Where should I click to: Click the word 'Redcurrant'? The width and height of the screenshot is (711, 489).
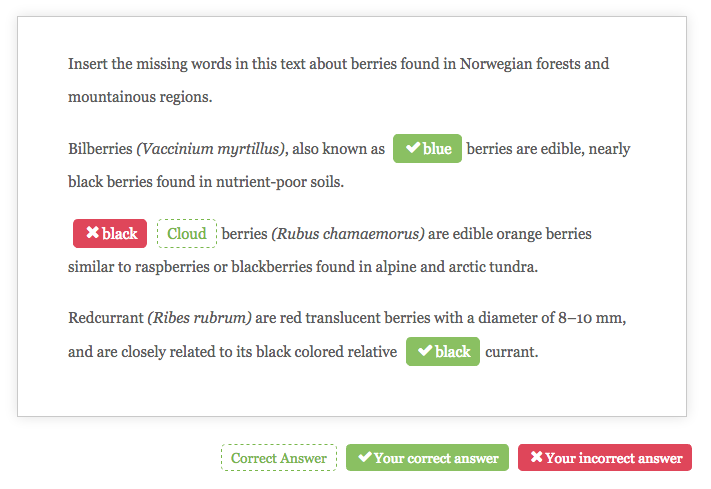pos(106,318)
